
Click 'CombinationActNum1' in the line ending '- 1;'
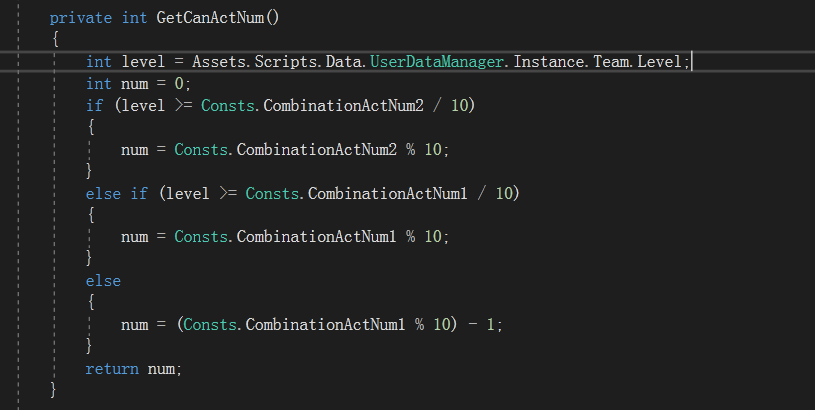[325, 325]
